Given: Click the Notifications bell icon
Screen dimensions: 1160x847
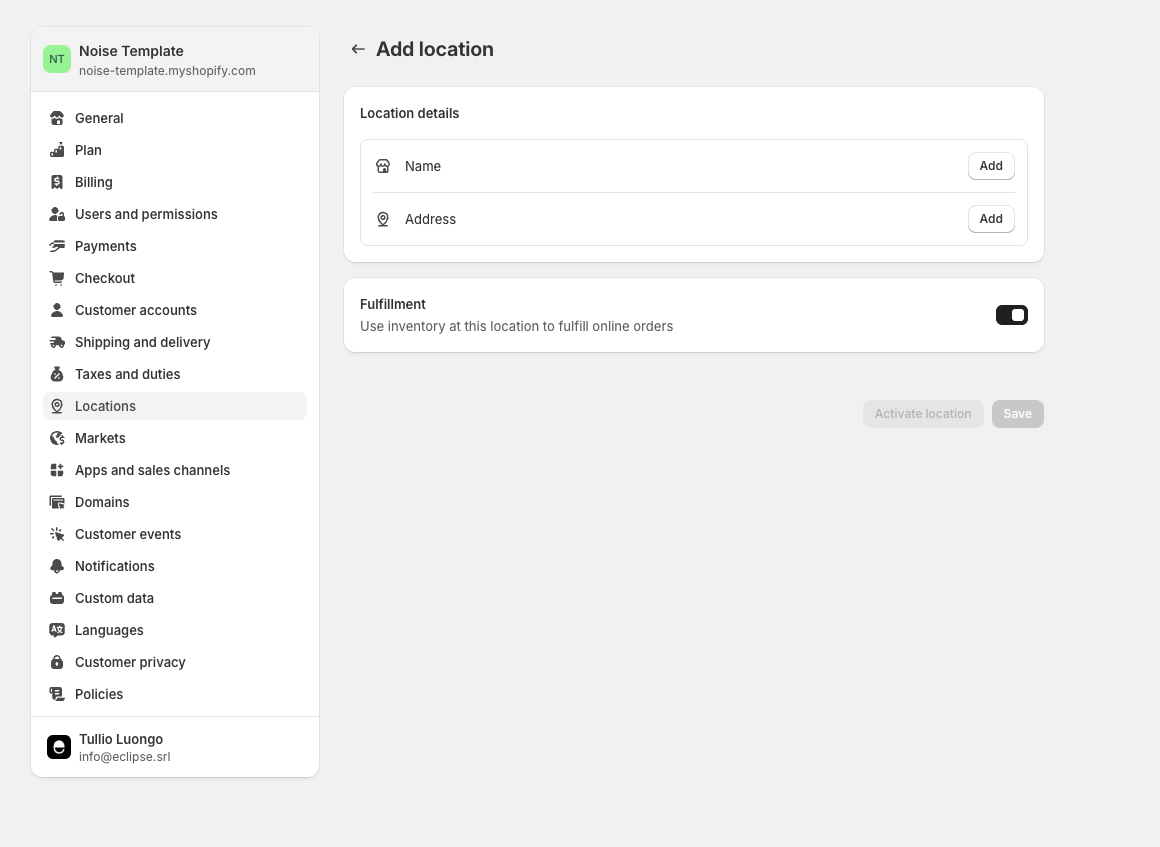Looking at the screenshot, I should pyautogui.click(x=57, y=566).
